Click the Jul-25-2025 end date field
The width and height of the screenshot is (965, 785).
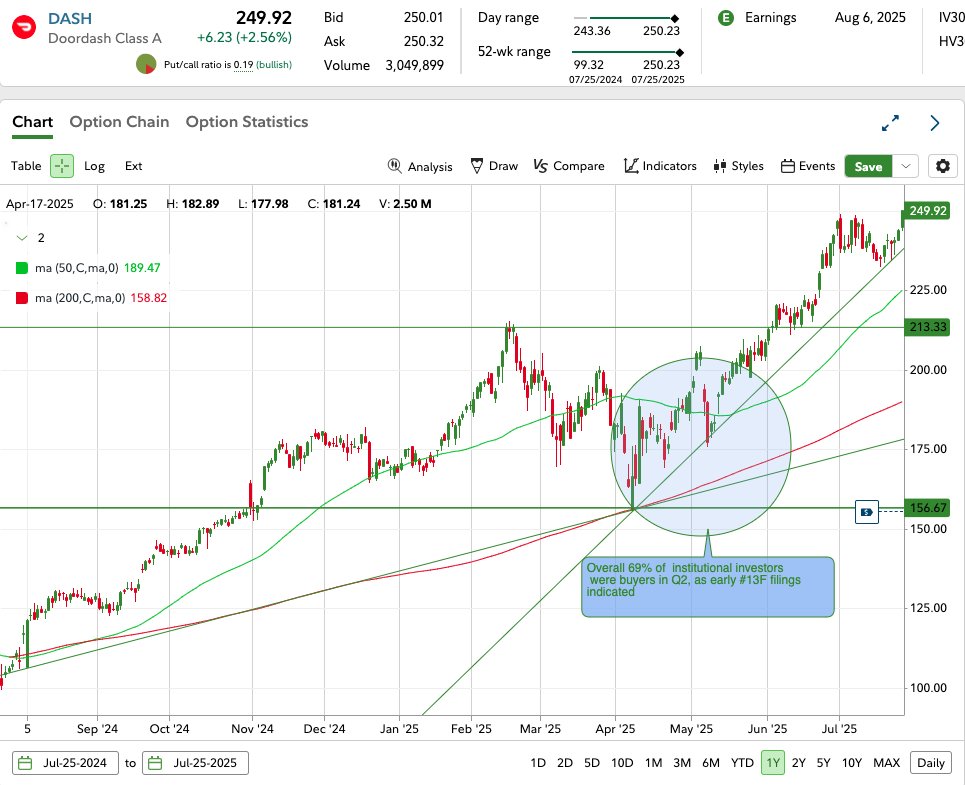click(x=195, y=763)
